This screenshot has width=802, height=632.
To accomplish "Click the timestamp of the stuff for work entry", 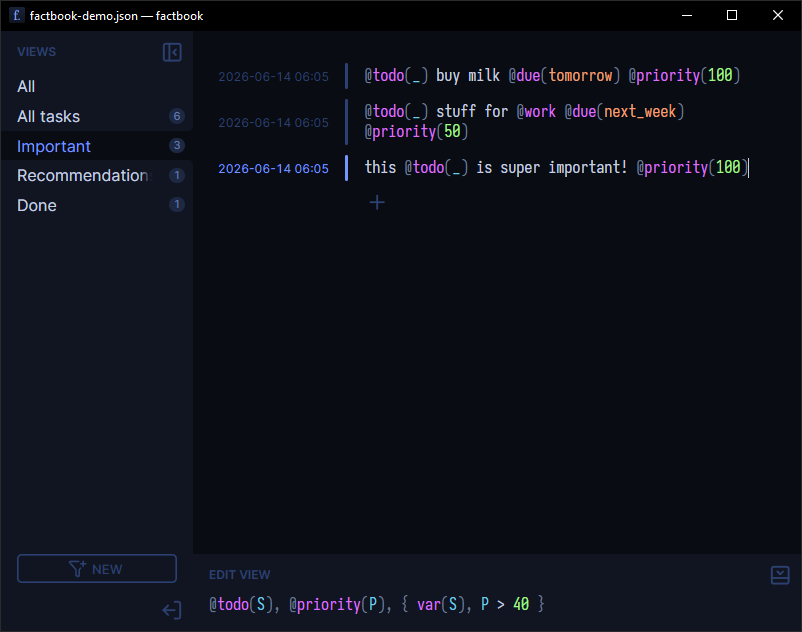I will (x=273, y=123).
